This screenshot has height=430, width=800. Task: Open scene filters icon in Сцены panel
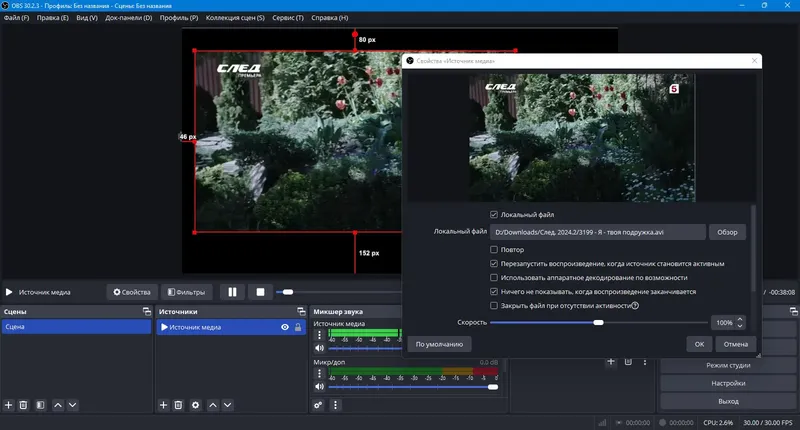click(40, 405)
